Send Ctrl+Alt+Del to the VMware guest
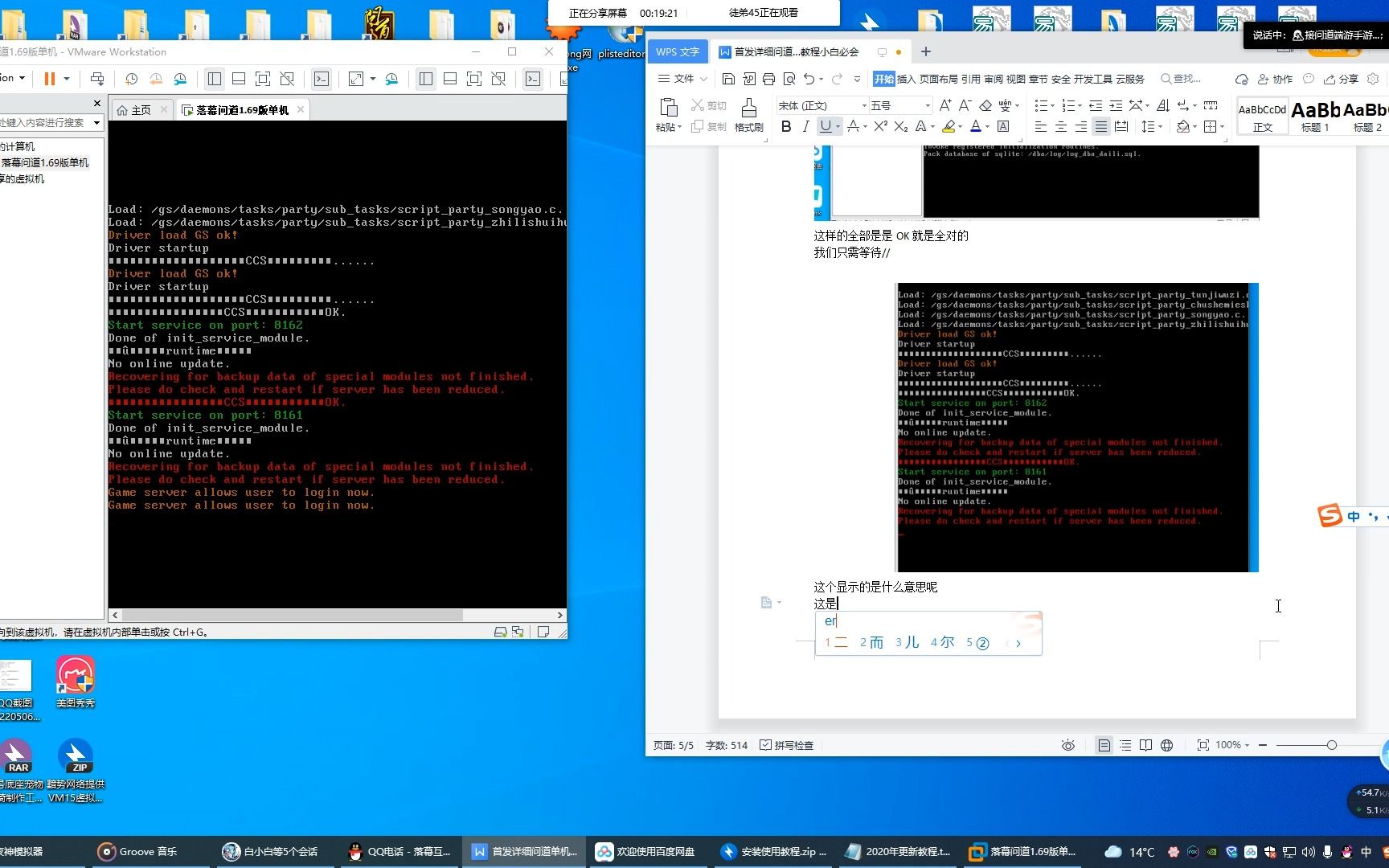 [x=97, y=79]
